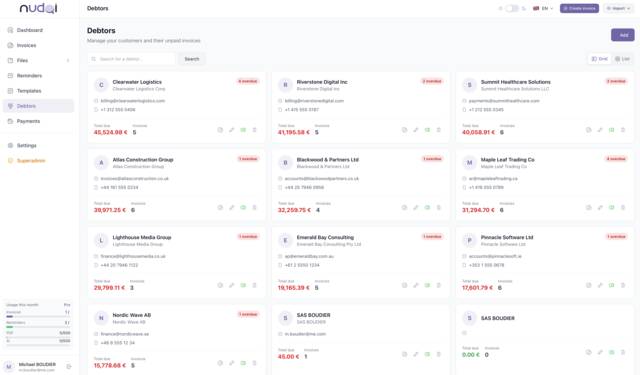Click the Add debtor button
The image size is (640, 375).
(622, 35)
